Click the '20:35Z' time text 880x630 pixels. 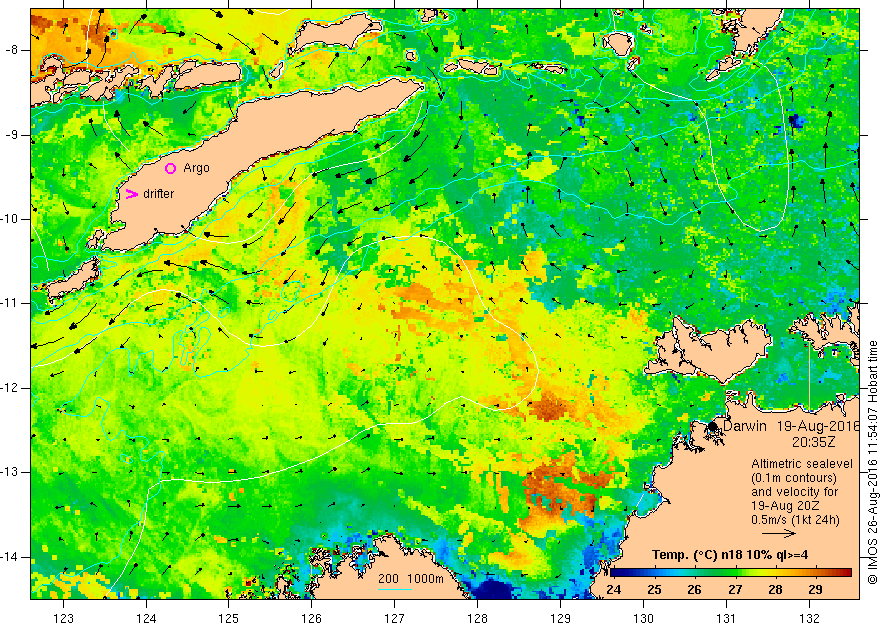click(x=814, y=442)
